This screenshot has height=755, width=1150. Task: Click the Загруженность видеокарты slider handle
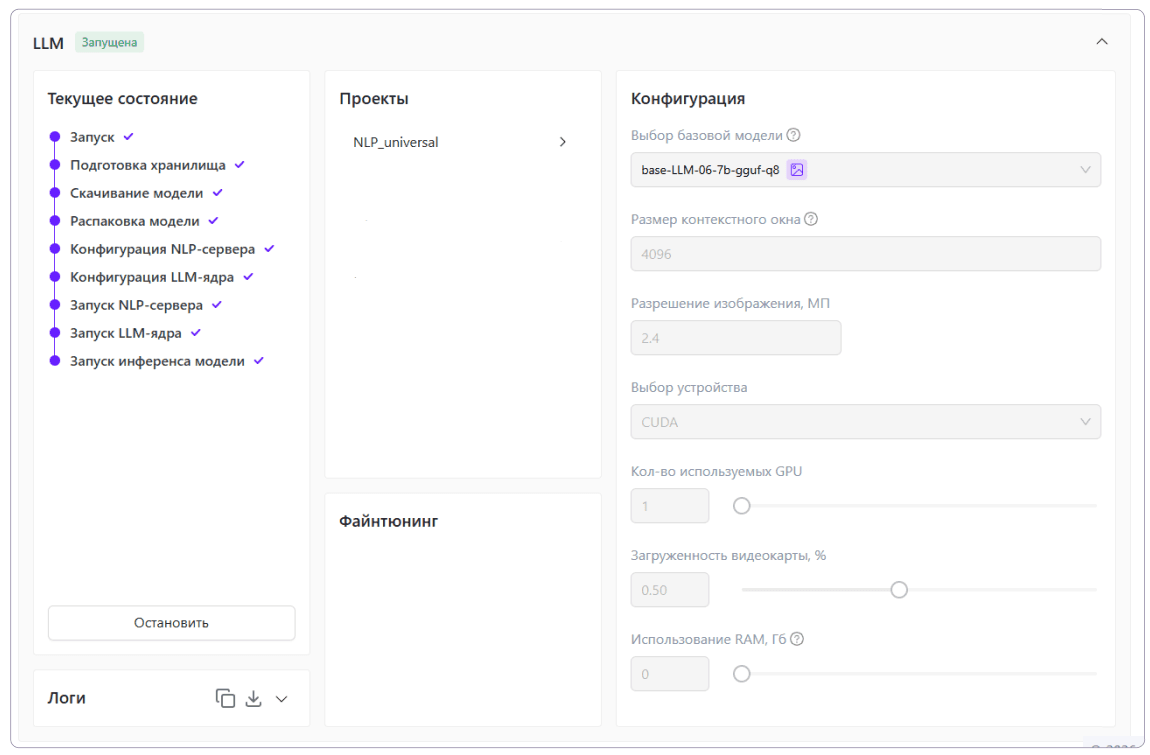899,590
